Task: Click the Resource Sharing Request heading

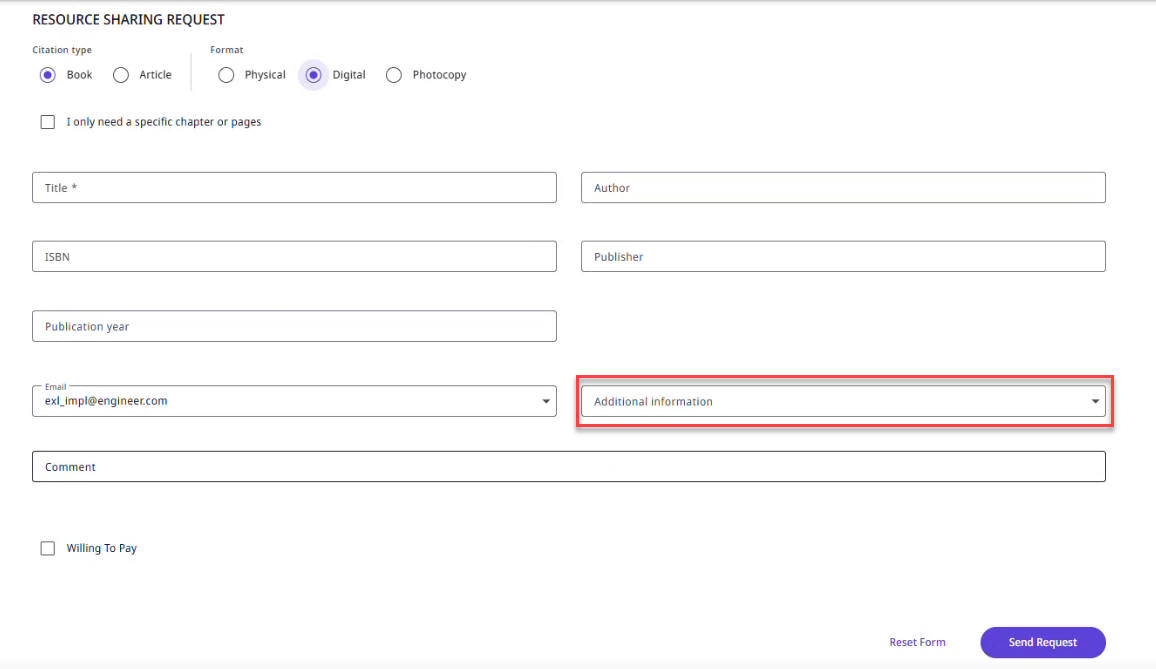Action: [x=128, y=20]
